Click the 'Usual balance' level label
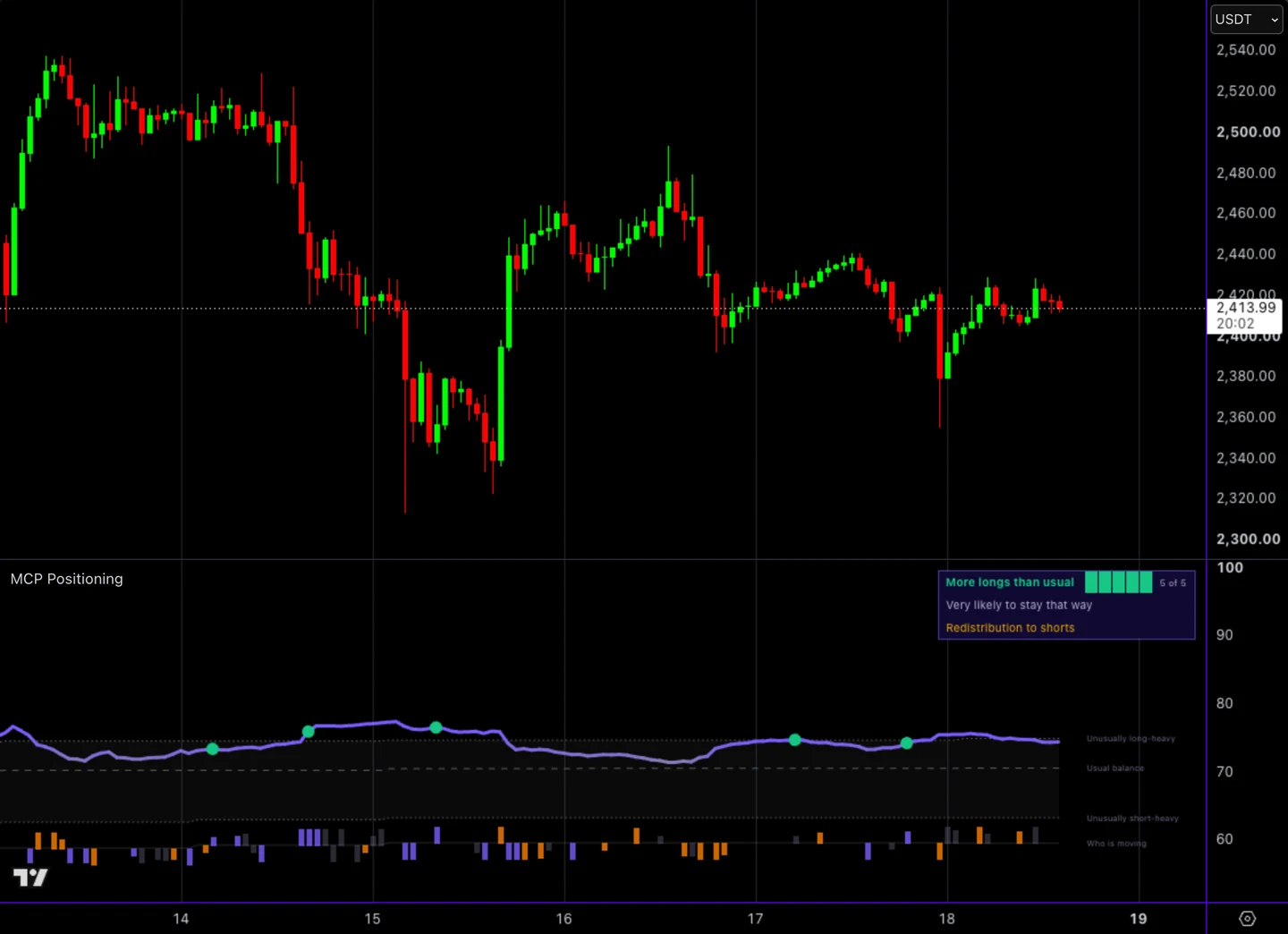 point(1114,768)
